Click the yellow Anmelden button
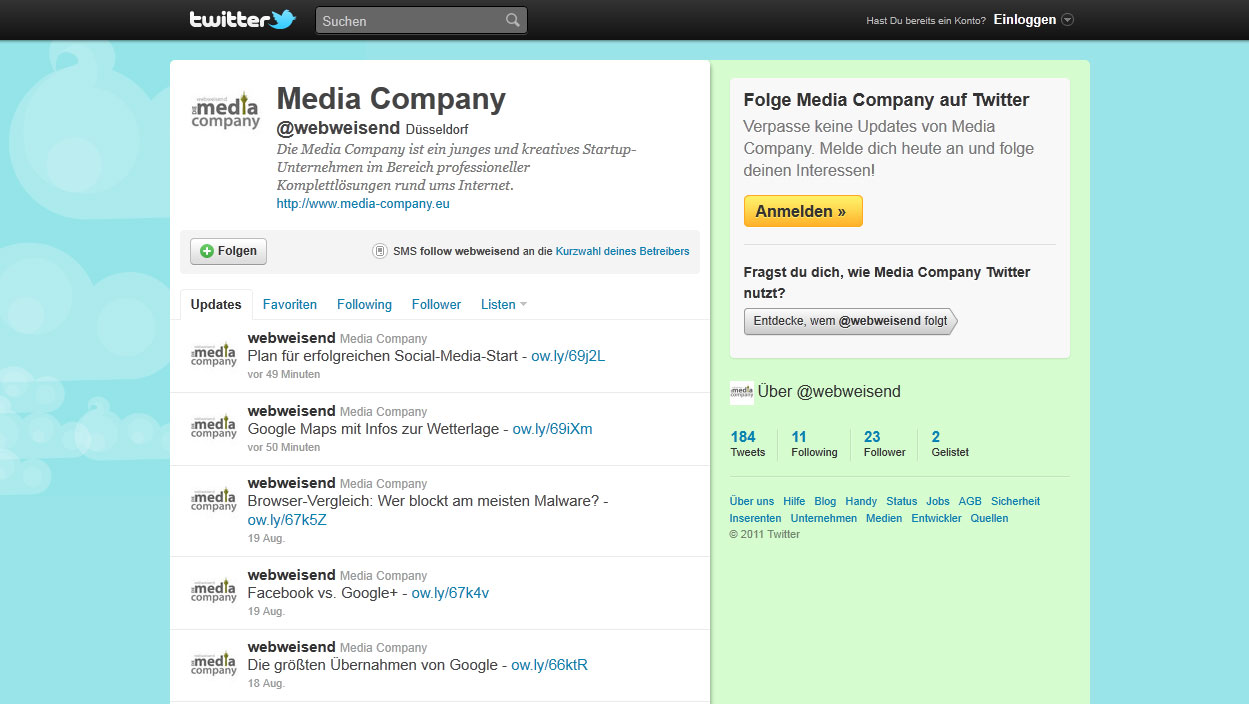This screenshot has height=704, width=1249. [x=803, y=211]
